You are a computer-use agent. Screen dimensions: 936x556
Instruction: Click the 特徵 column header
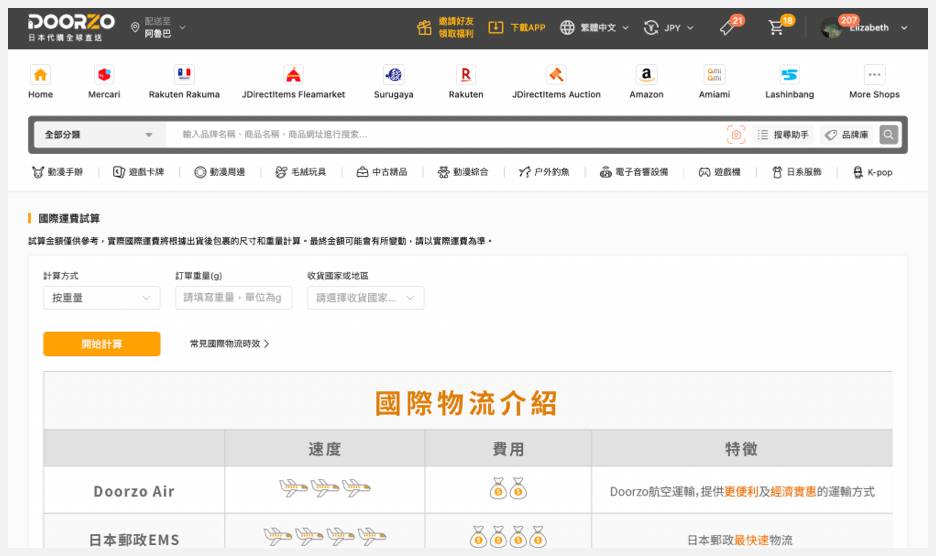pos(741,449)
